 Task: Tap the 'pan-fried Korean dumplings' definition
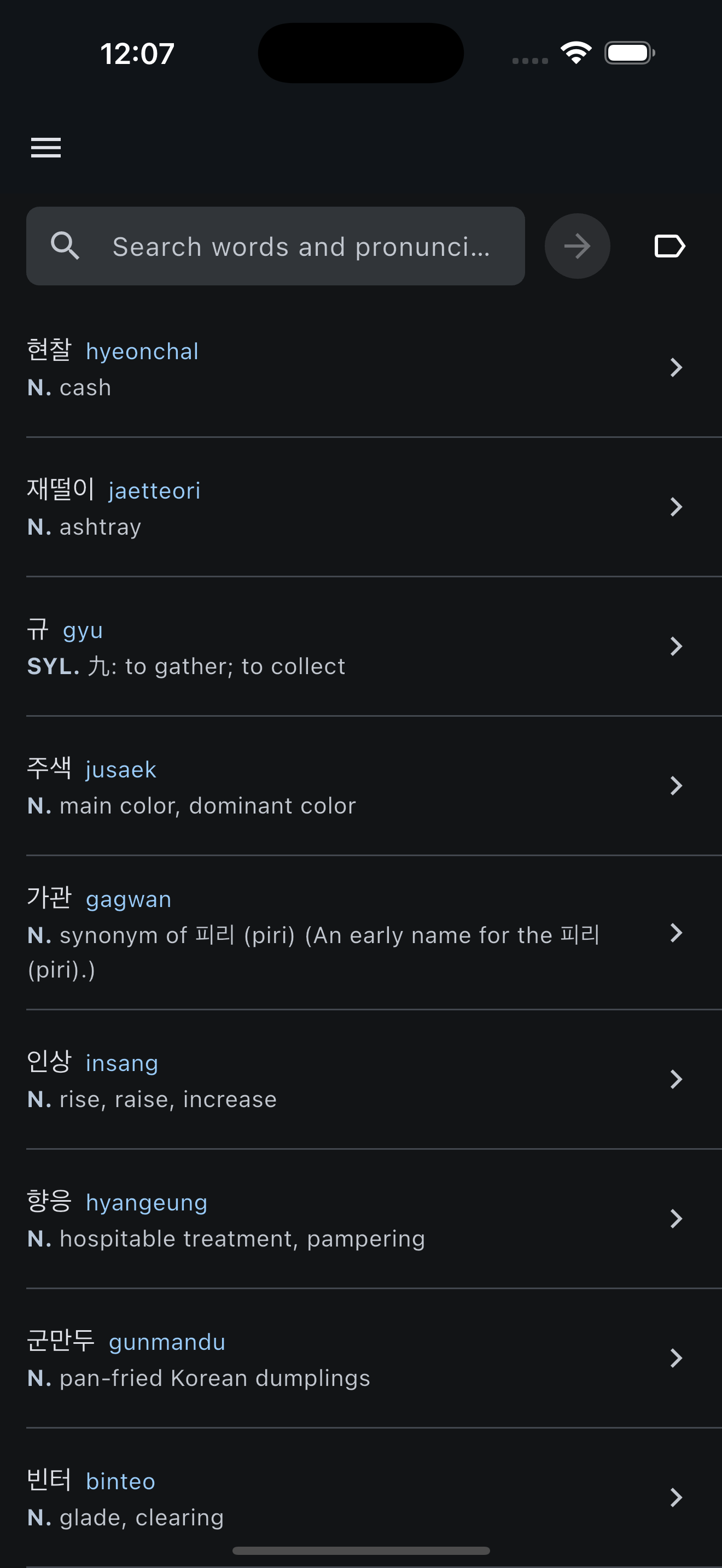215,1378
